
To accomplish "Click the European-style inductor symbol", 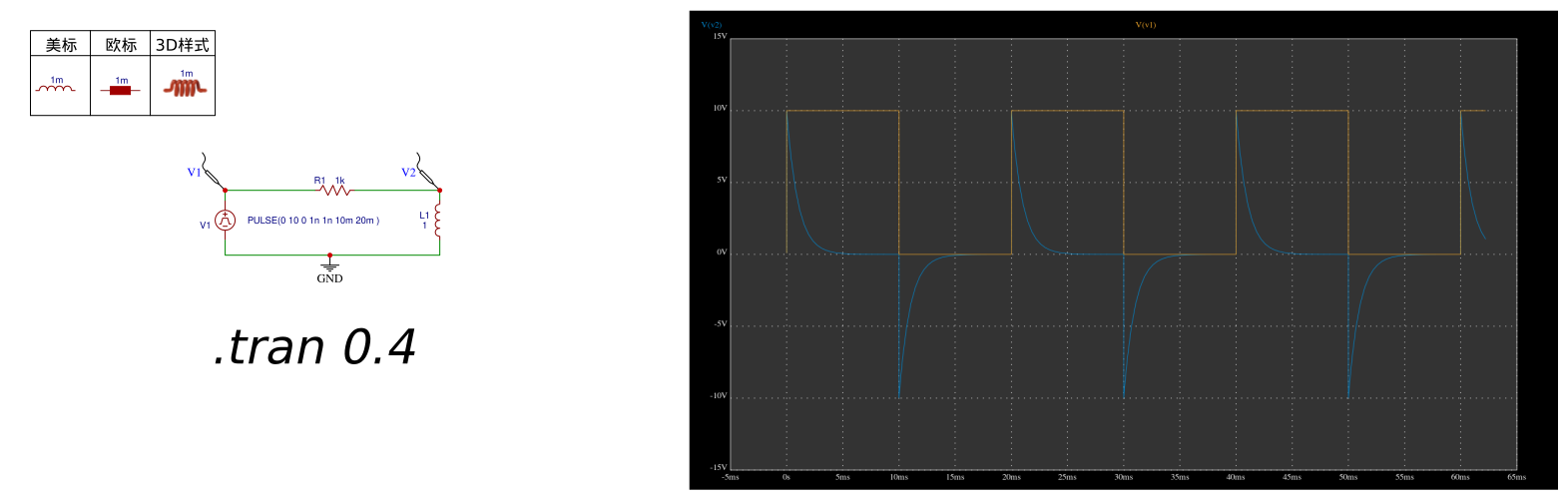I will point(121,90).
